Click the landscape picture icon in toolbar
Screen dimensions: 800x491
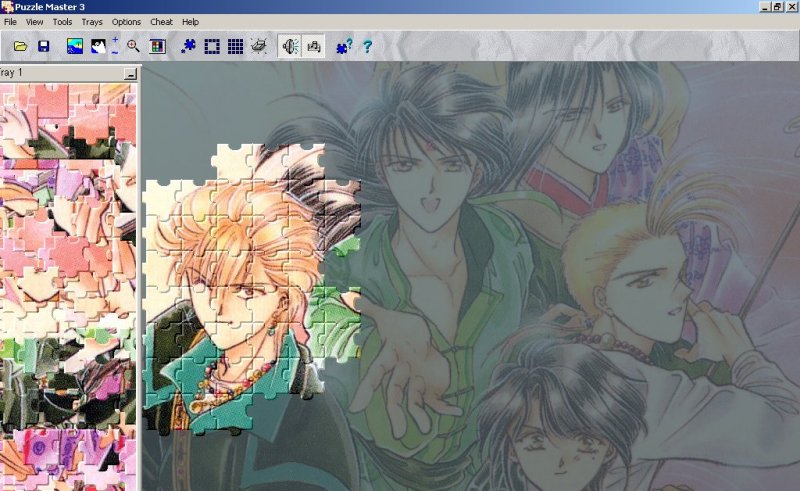coord(74,46)
